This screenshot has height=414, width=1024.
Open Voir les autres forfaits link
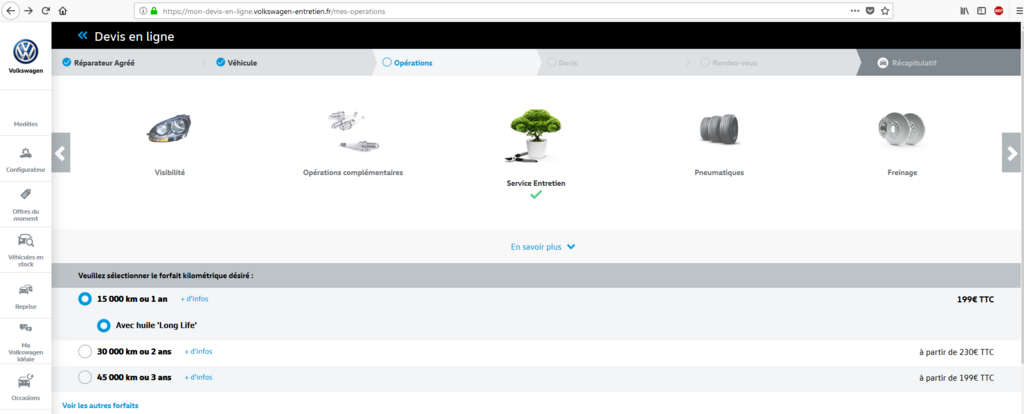(x=100, y=406)
